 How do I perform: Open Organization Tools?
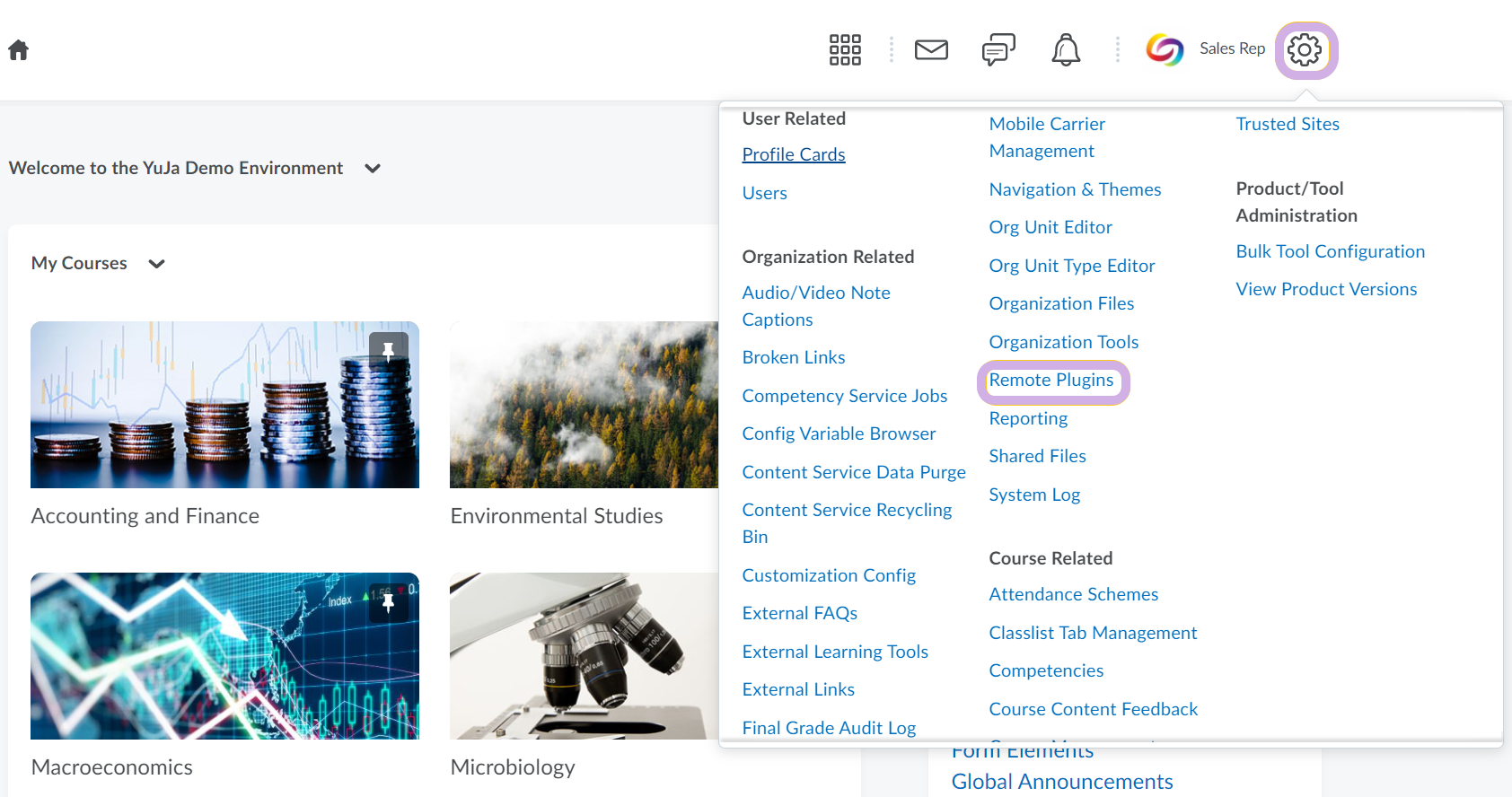1064,342
